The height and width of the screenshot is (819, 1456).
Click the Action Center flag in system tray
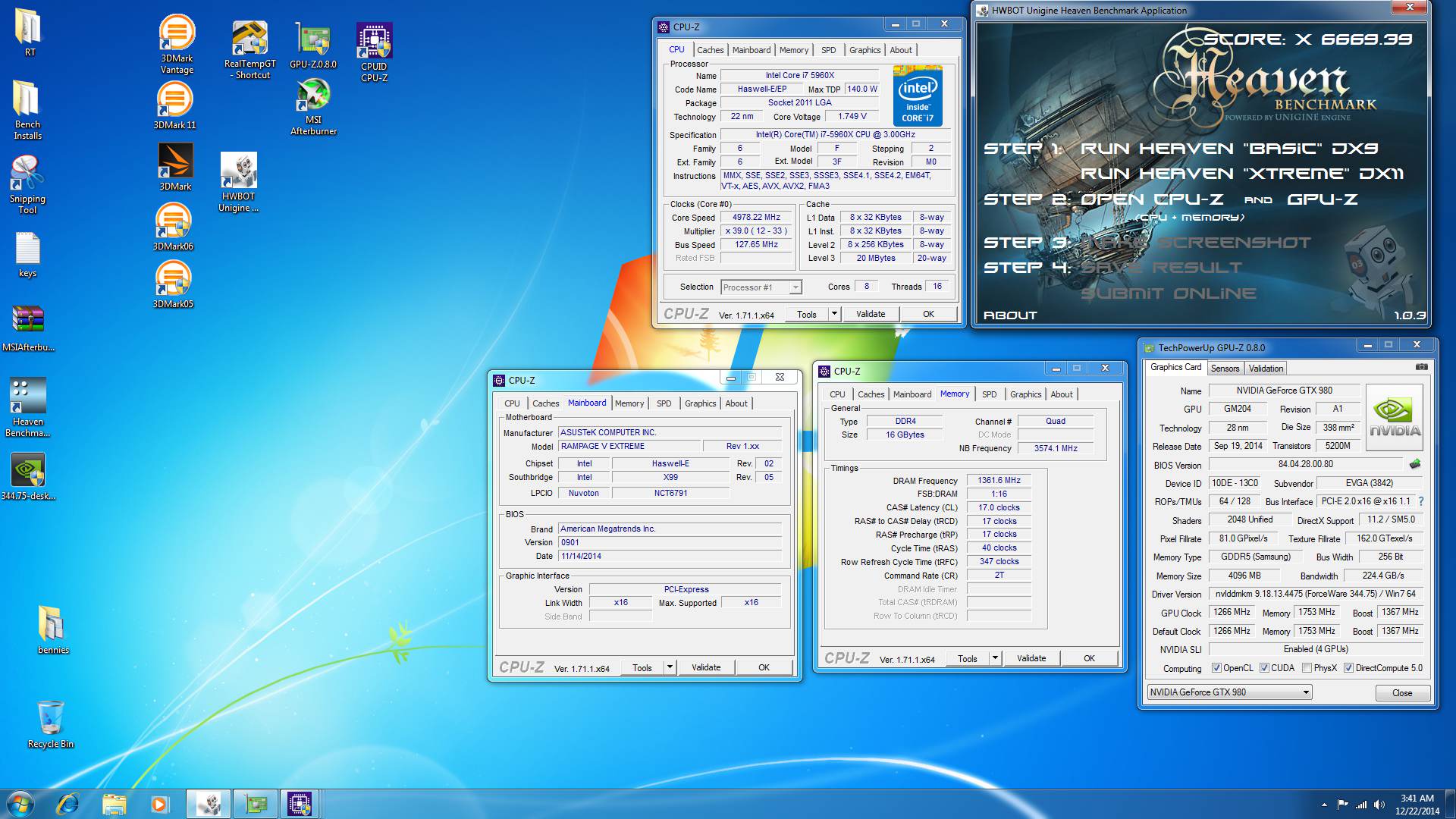(x=1343, y=805)
